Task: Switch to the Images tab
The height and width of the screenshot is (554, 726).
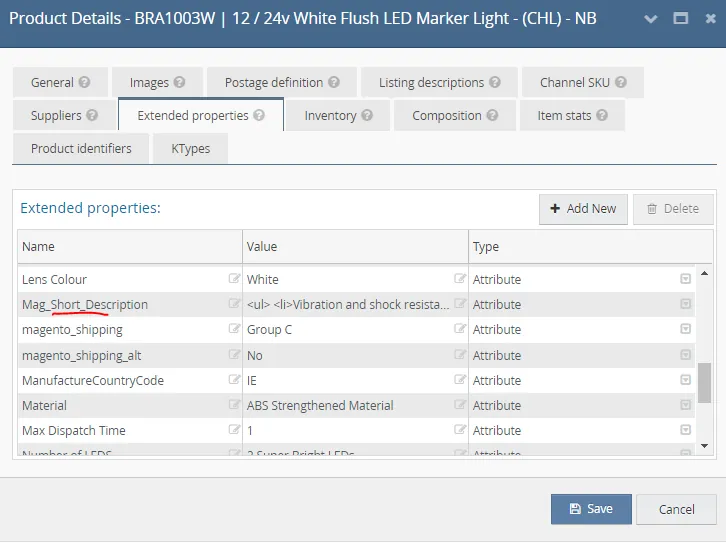Action: 157,82
